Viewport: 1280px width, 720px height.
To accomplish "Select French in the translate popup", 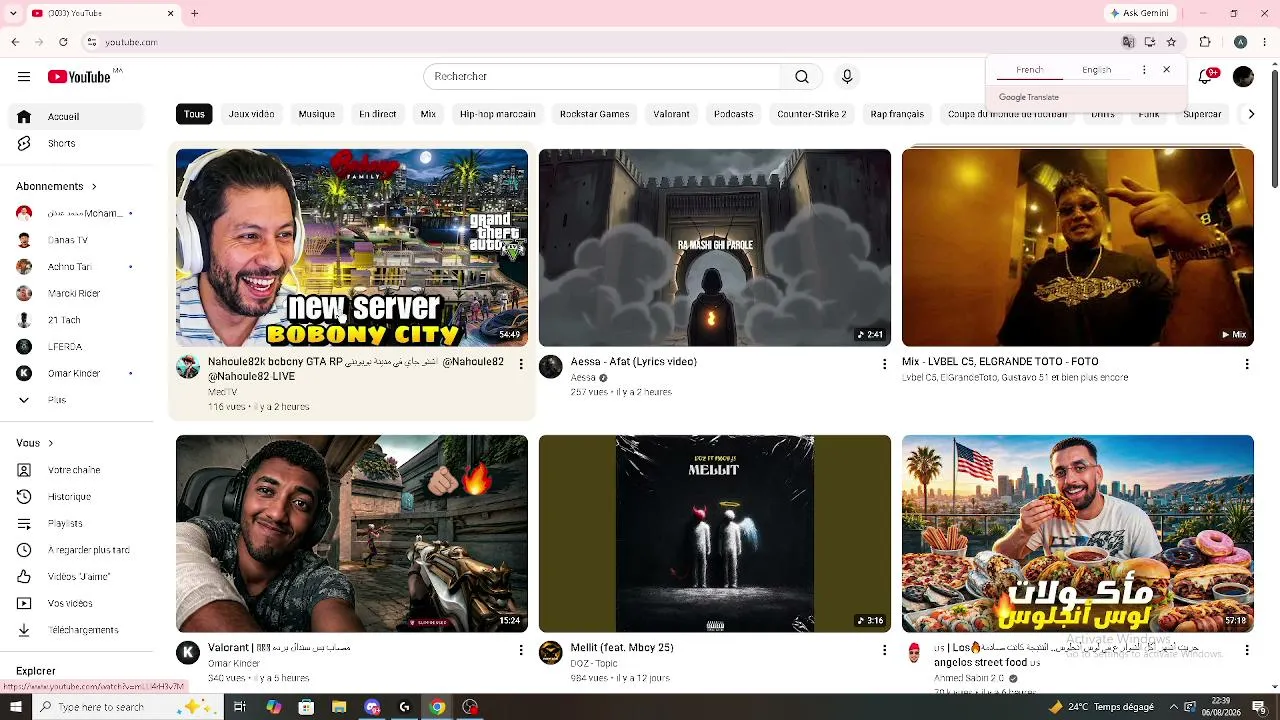I will tap(1030, 70).
